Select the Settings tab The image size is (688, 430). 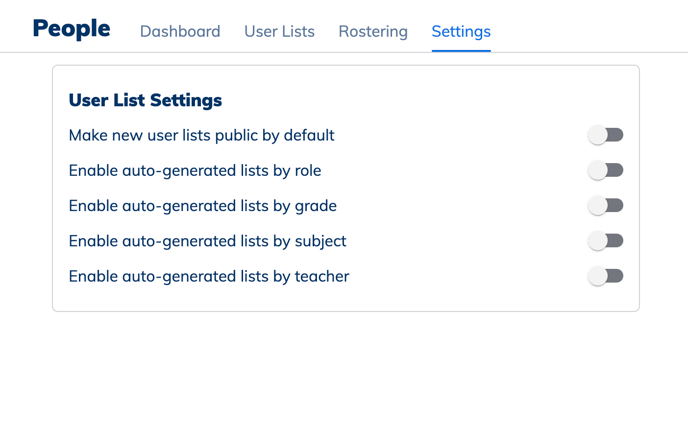coord(461,31)
